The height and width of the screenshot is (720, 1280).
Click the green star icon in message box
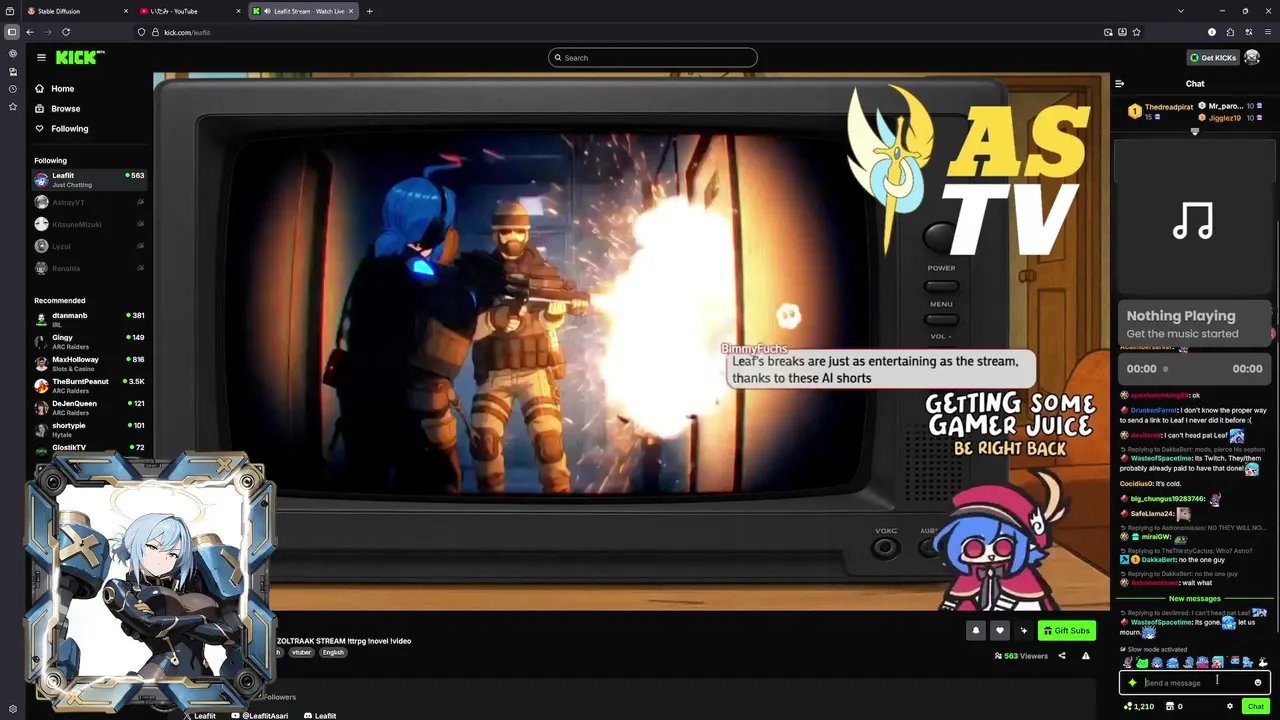click(x=1132, y=683)
